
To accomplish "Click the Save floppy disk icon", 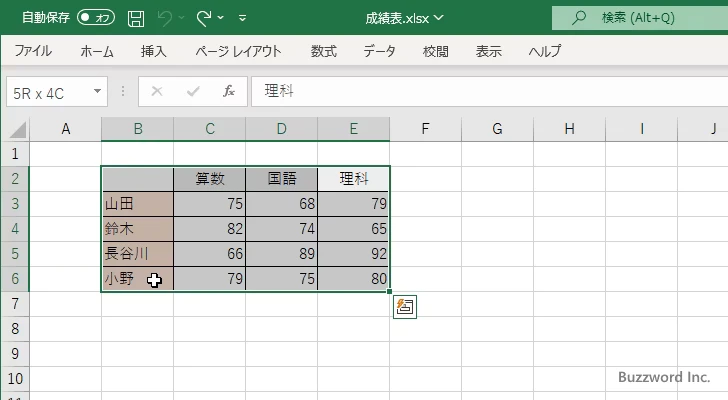I will click(136, 18).
